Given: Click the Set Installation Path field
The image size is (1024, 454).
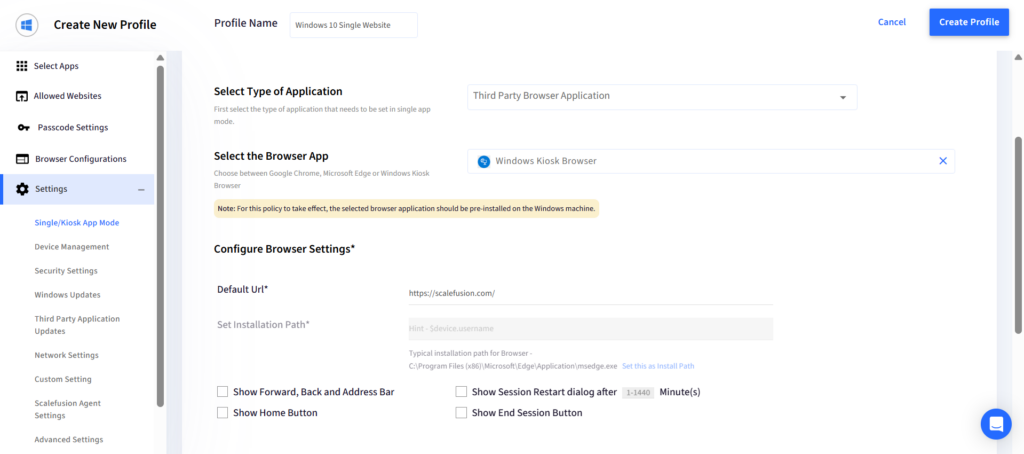Looking at the screenshot, I should coord(590,329).
